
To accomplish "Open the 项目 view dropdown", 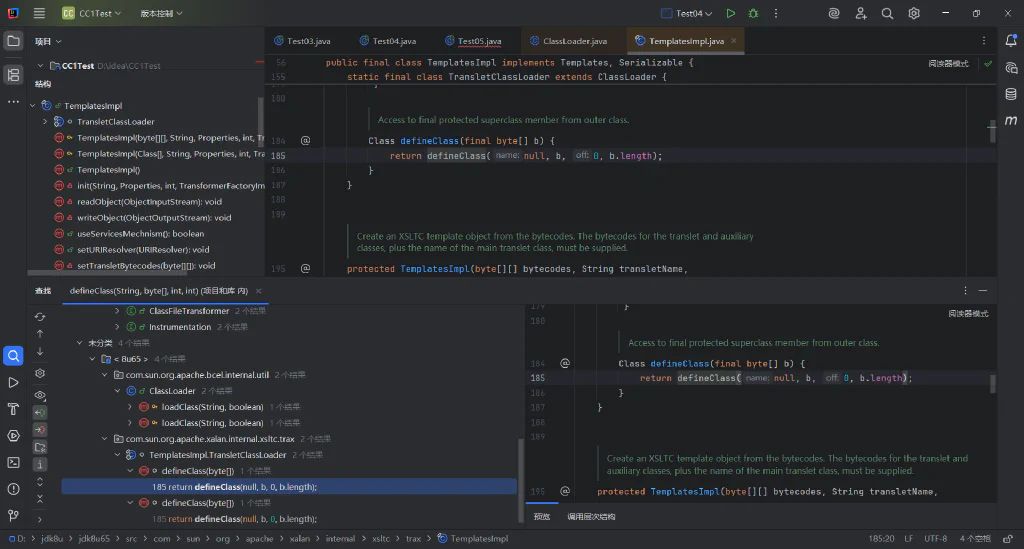I will pos(48,41).
